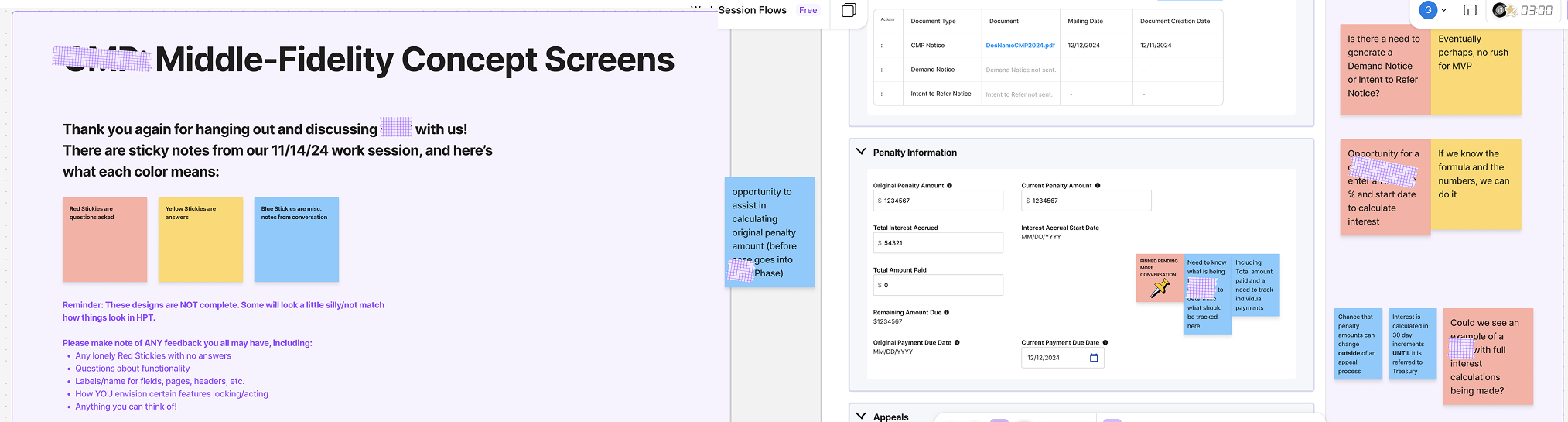Click the Current Penalty Amount input field
Viewport: 1568px width, 422px height.
click(x=1086, y=201)
